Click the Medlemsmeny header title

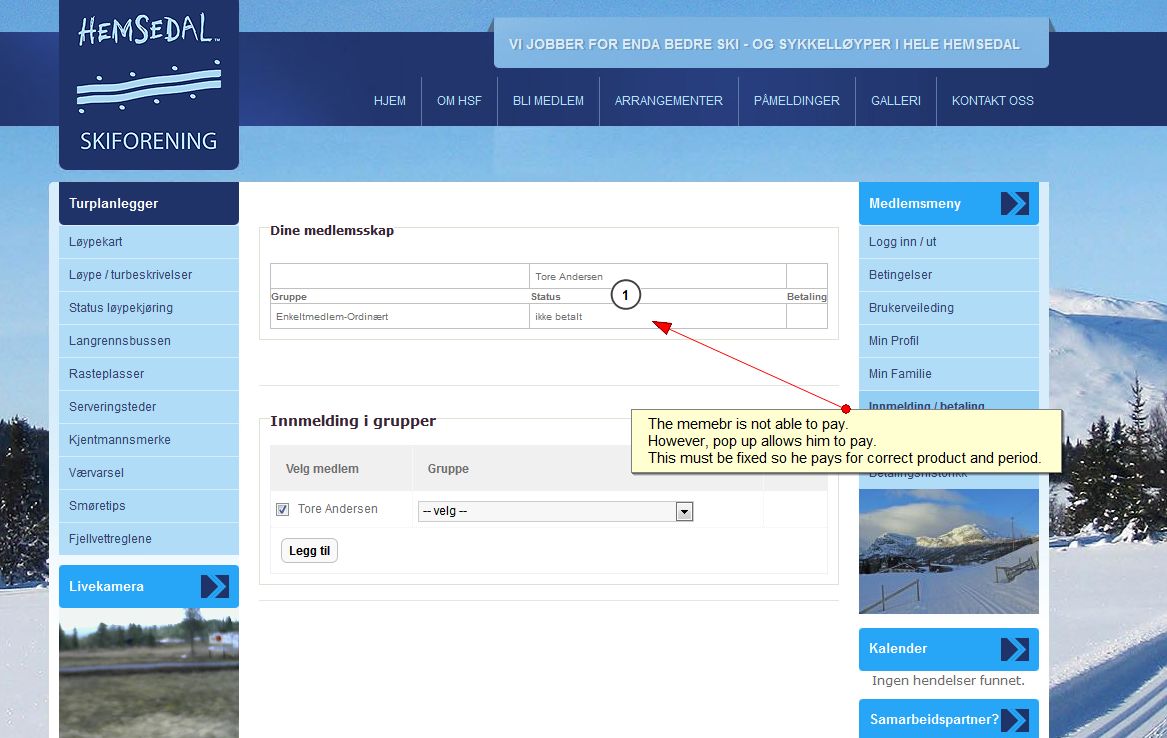(x=915, y=203)
